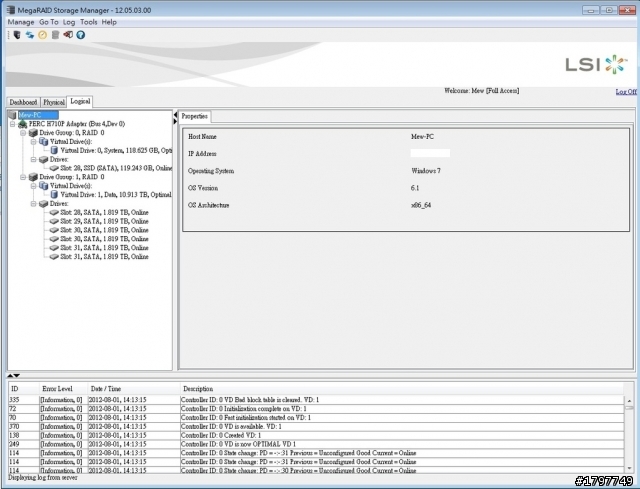Viewport: 640px width, 489px height.
Task: Switch to the Dashboard tab
Action: click(x=24, y=102)
